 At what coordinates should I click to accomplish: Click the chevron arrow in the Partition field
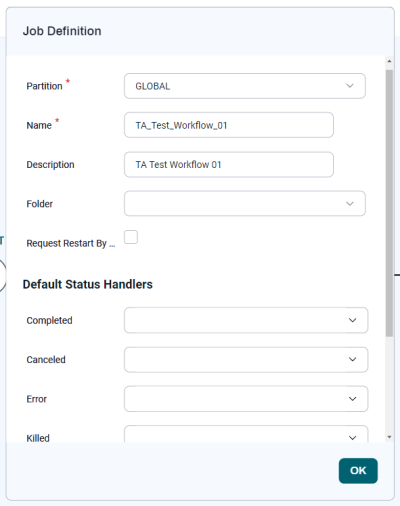[x=350, y=86]
